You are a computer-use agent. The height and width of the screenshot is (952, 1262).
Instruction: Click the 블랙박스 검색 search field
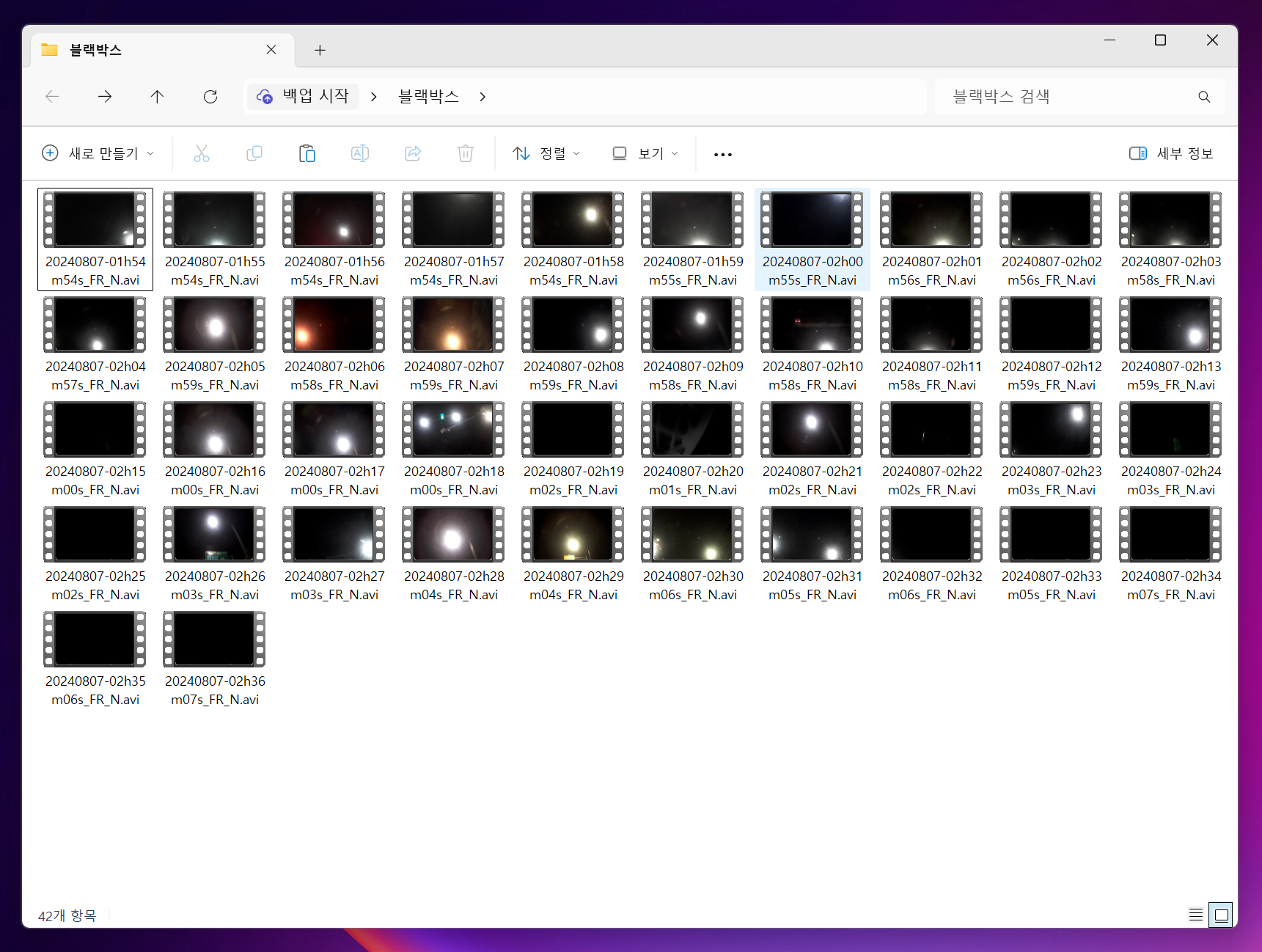[x=1079, y=97]
